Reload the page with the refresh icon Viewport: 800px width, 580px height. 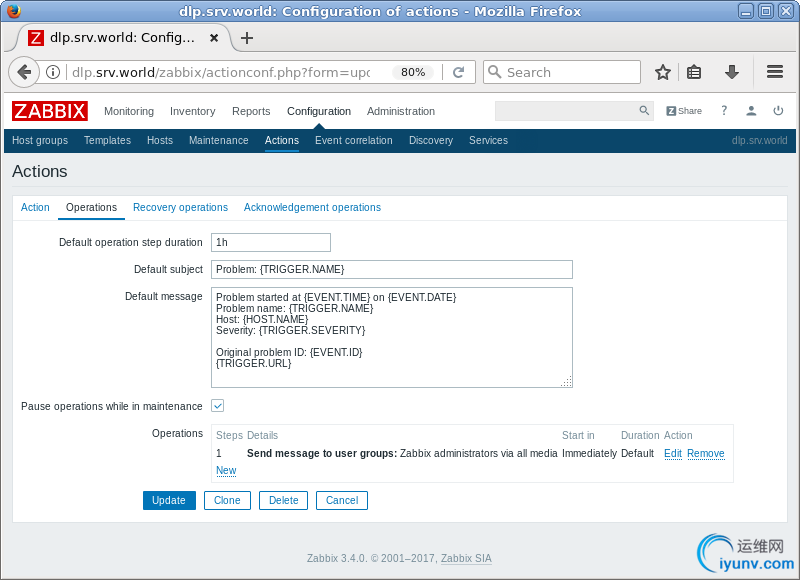click(458, 72)
